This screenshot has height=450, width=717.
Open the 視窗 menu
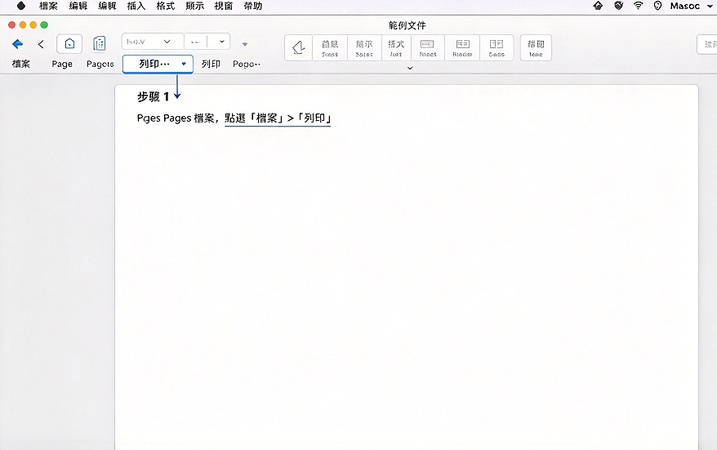(x=224, y=6)
